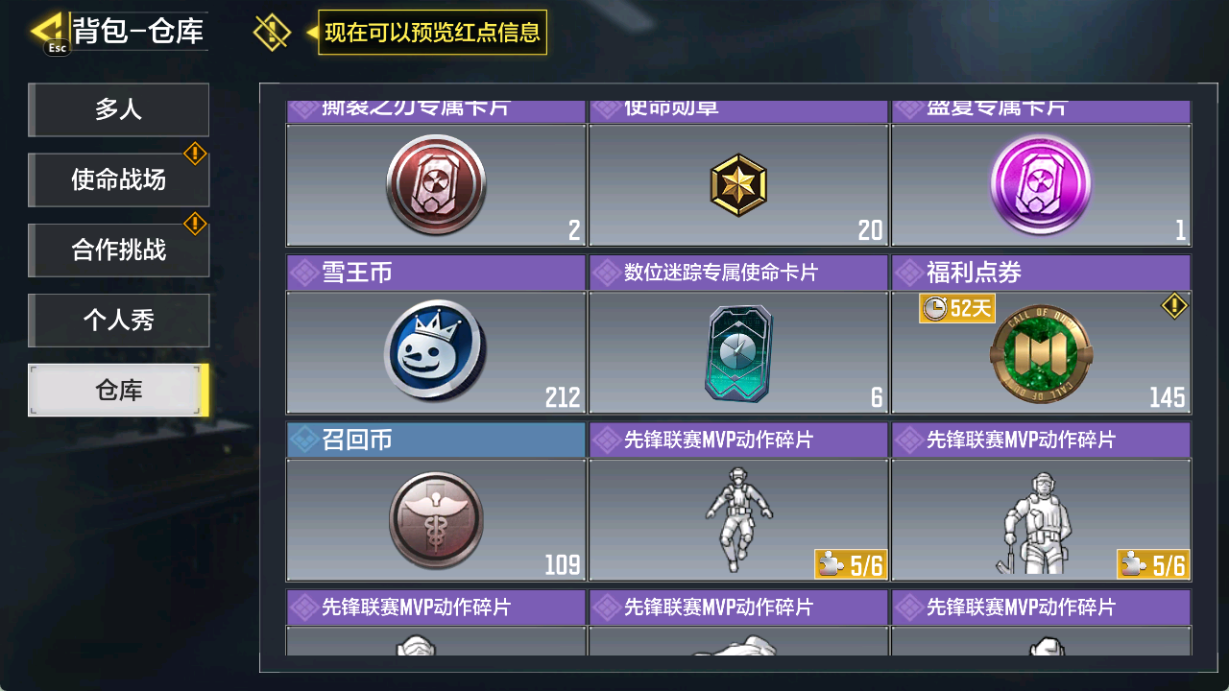Viewport: 1229px width, 691px height.
Task: Click the alert badge on 使命战场 tab
Action: pos(195,153)
